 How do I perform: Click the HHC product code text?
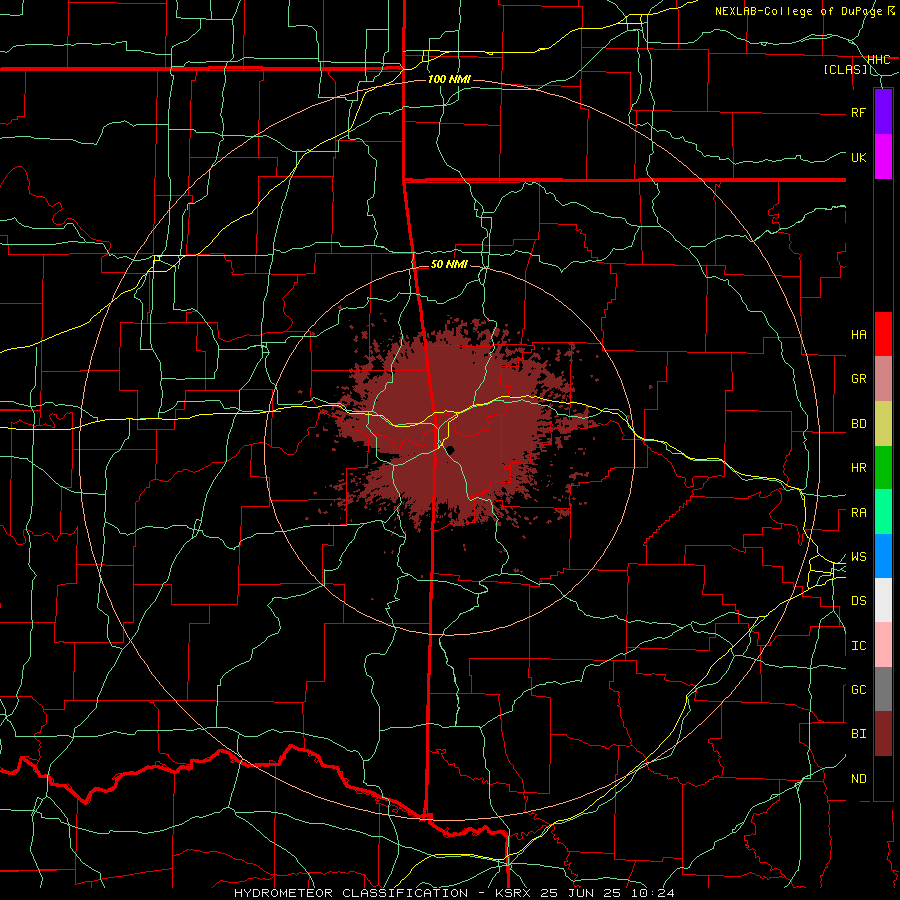tap(878, 60)
